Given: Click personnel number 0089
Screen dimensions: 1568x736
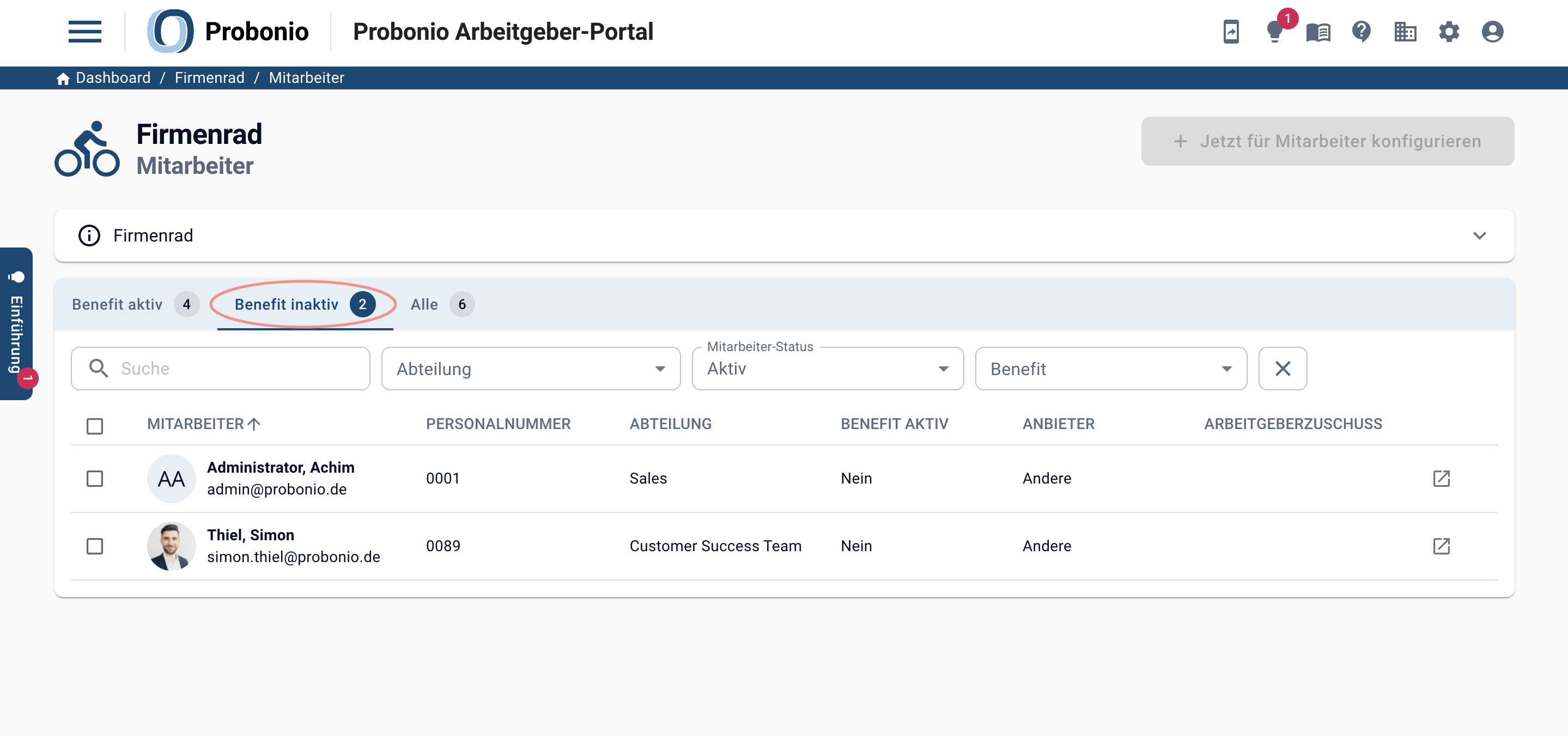Looking at the screenshot, I should pos(442,546).
